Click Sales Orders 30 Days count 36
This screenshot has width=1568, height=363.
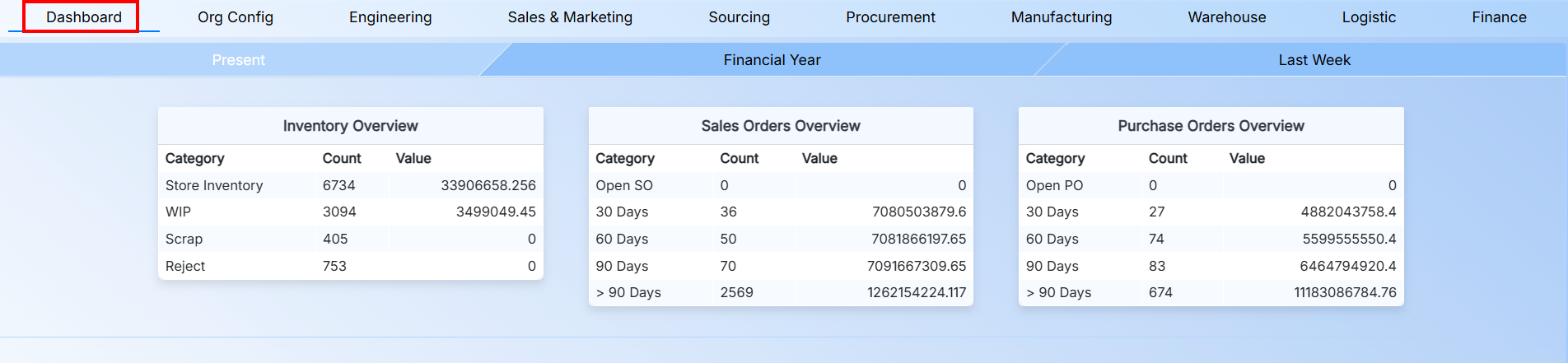pos(729,212)
